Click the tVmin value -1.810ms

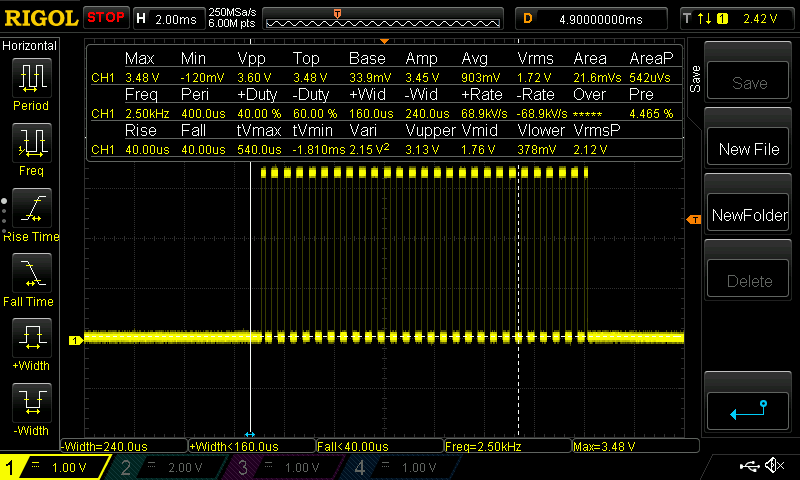[319, 150]
